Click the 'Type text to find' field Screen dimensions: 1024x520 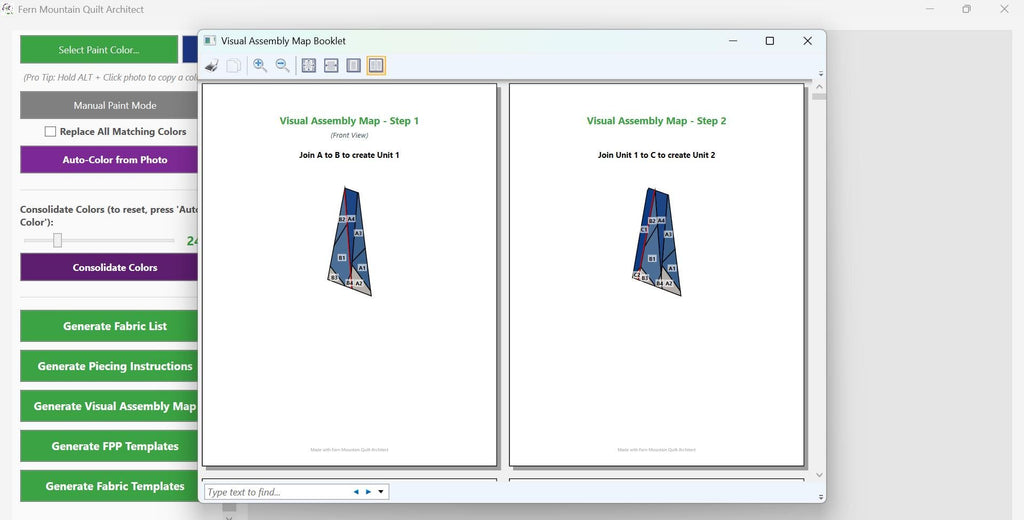point(277,492)
